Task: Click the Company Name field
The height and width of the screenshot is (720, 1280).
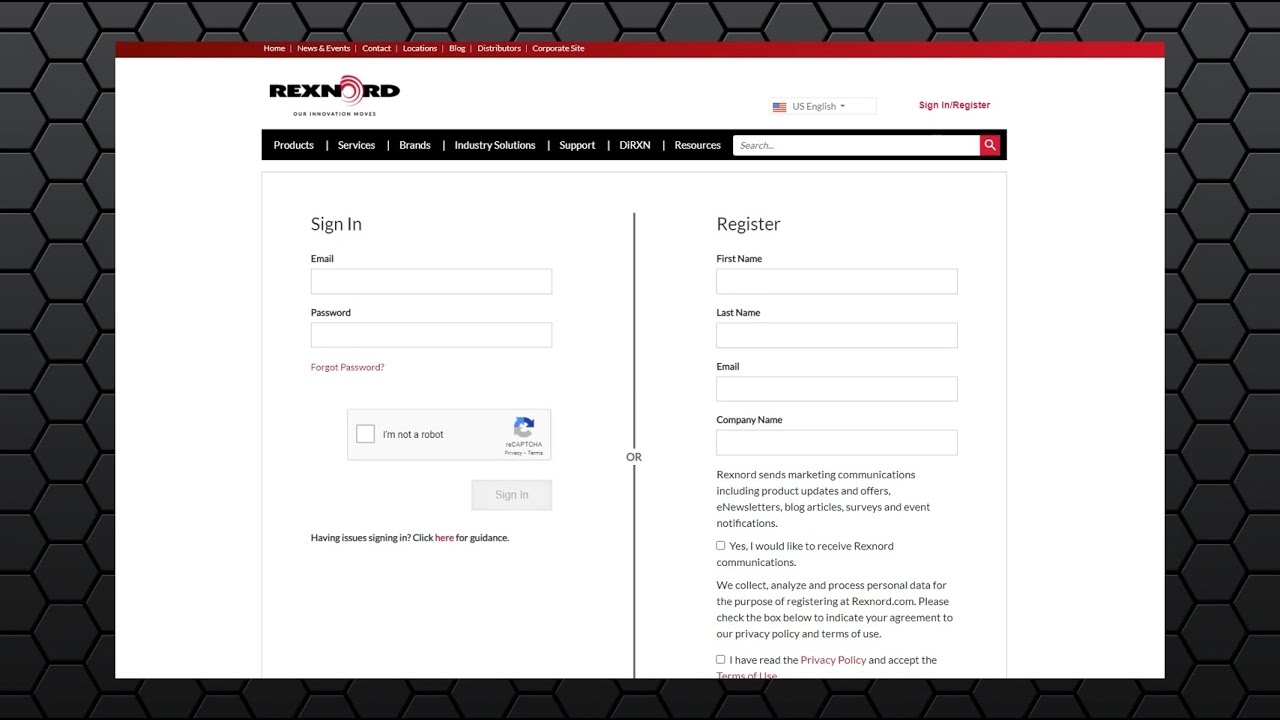Action: [x=837, y=442]
